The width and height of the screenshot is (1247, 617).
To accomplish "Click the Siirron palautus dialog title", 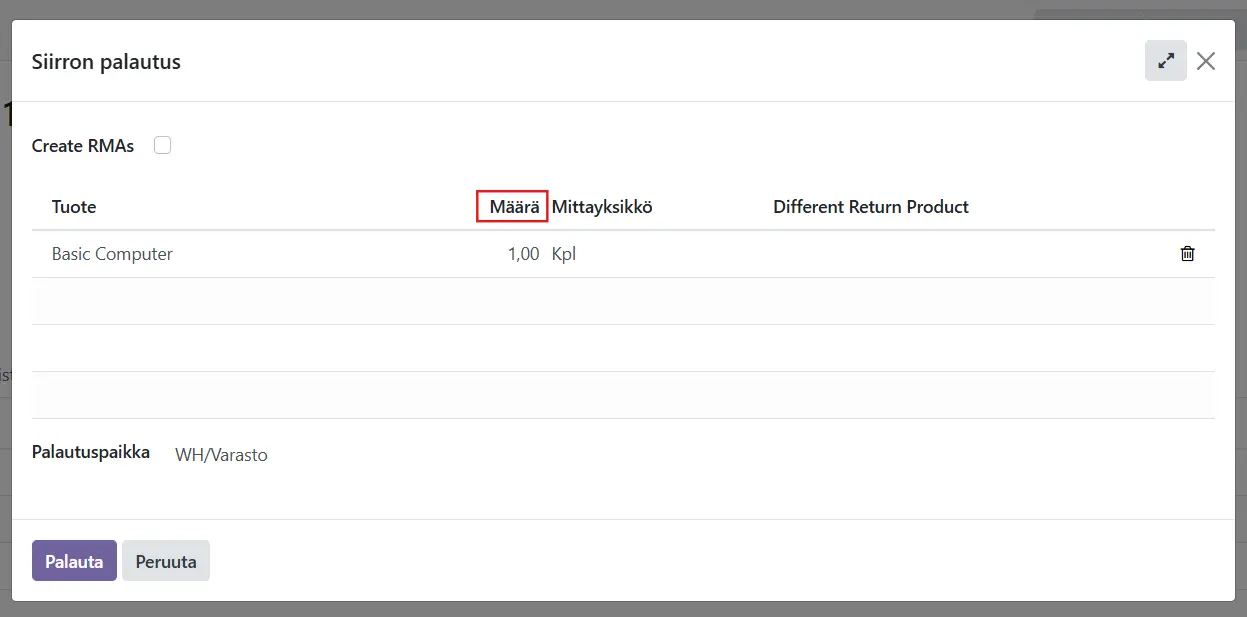I will pos(106,62).
